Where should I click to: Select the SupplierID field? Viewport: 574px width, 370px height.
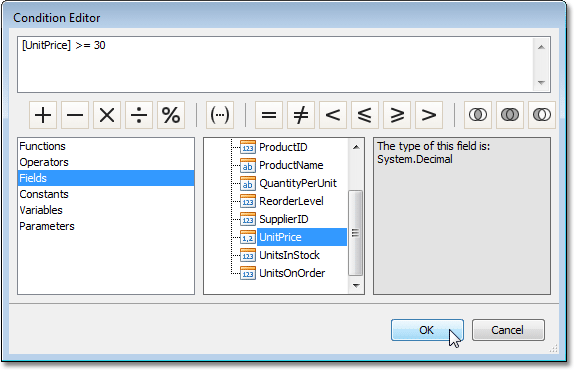(284, 219)
